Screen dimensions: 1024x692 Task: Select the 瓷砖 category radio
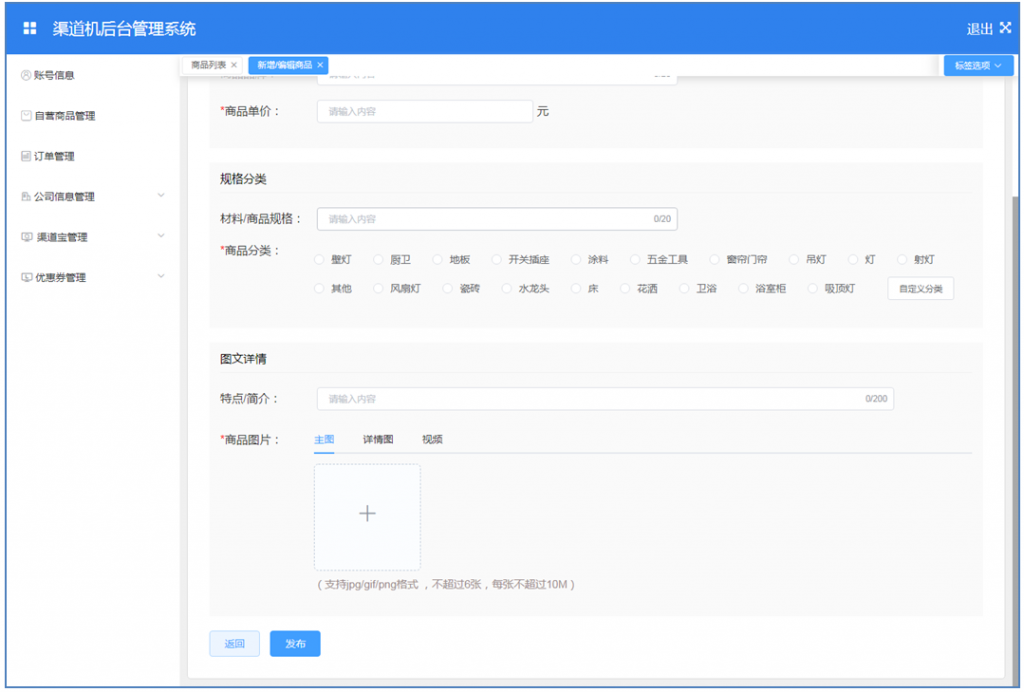coord(447,289)
